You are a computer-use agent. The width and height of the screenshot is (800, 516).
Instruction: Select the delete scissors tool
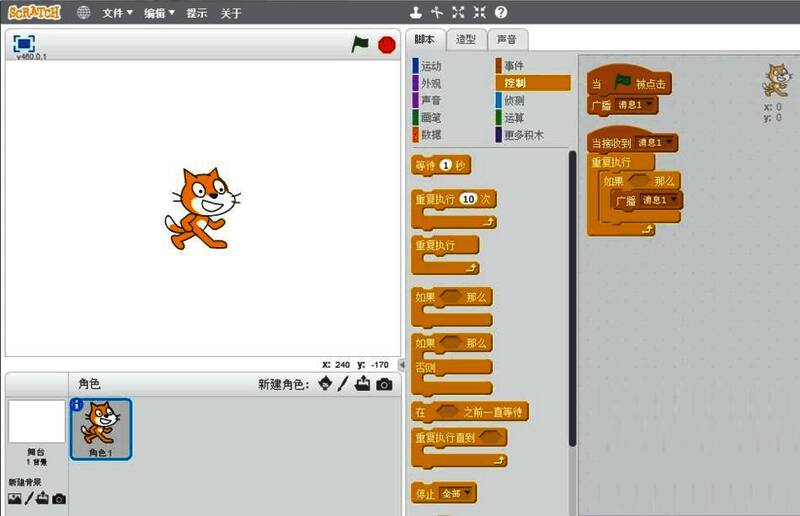(436, 13)
